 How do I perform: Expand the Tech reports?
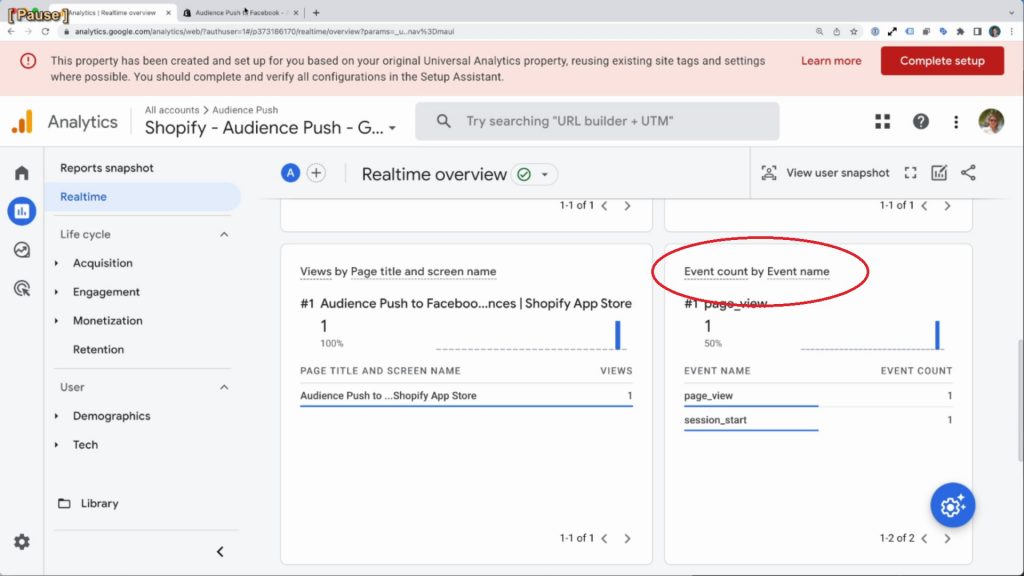[x=85, y=445]
